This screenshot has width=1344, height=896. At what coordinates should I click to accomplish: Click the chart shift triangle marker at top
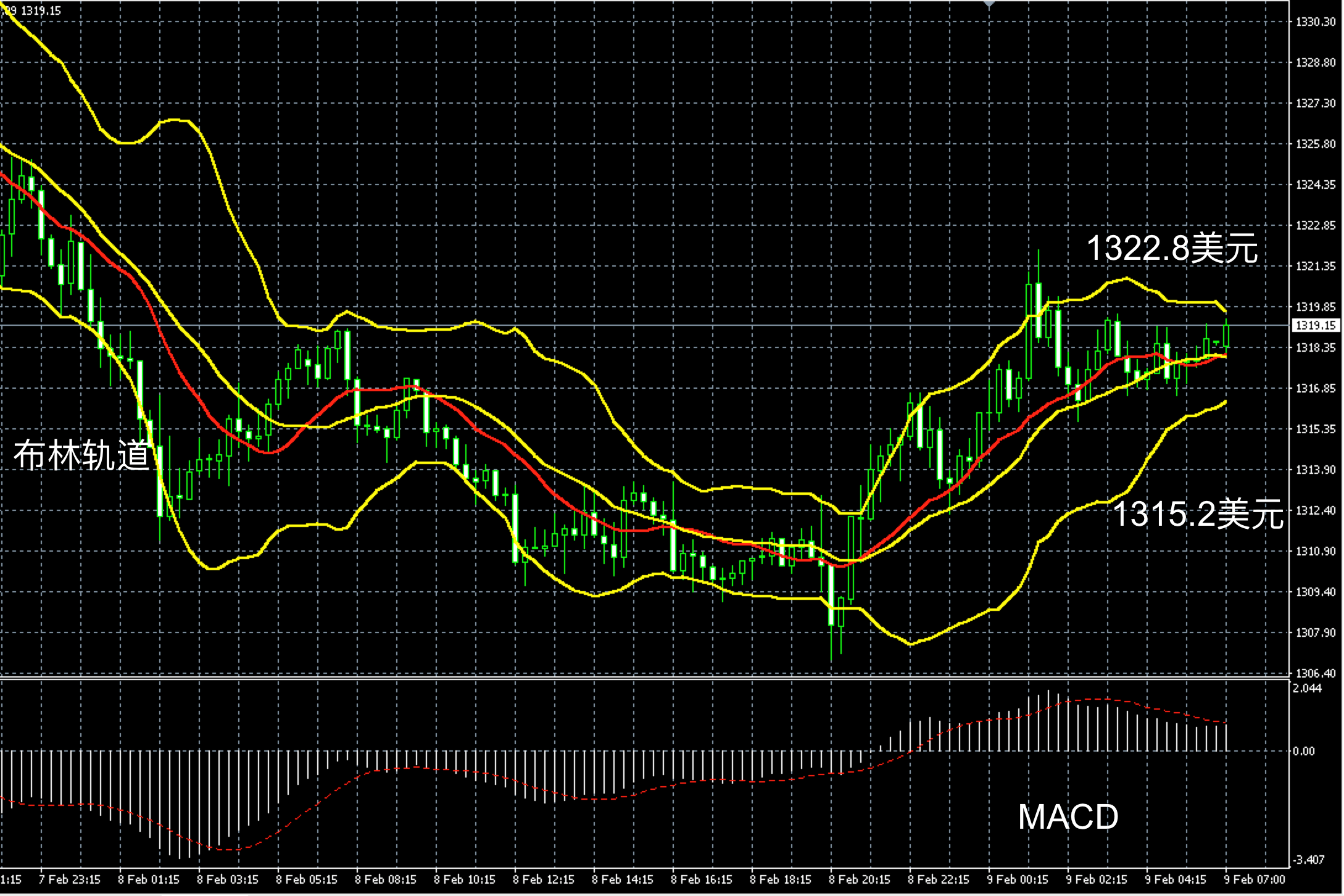pos(989,4)
